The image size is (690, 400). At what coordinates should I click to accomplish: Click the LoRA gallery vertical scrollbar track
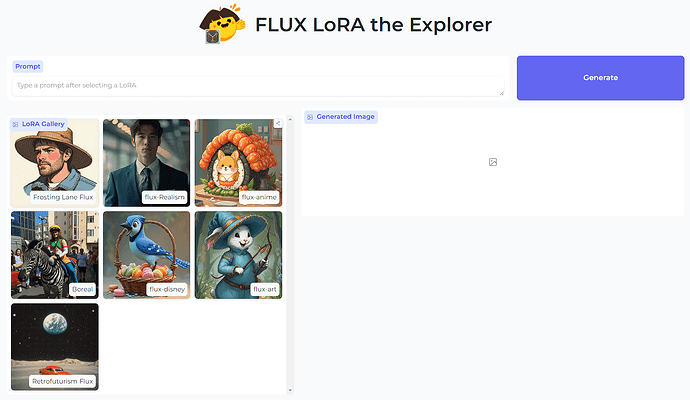click(x=290, y=255)
